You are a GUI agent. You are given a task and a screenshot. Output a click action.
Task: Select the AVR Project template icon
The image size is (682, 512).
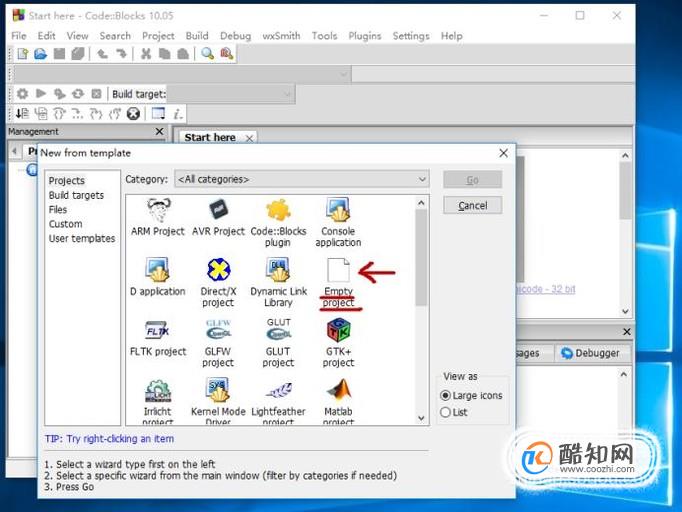coord(218,217)
